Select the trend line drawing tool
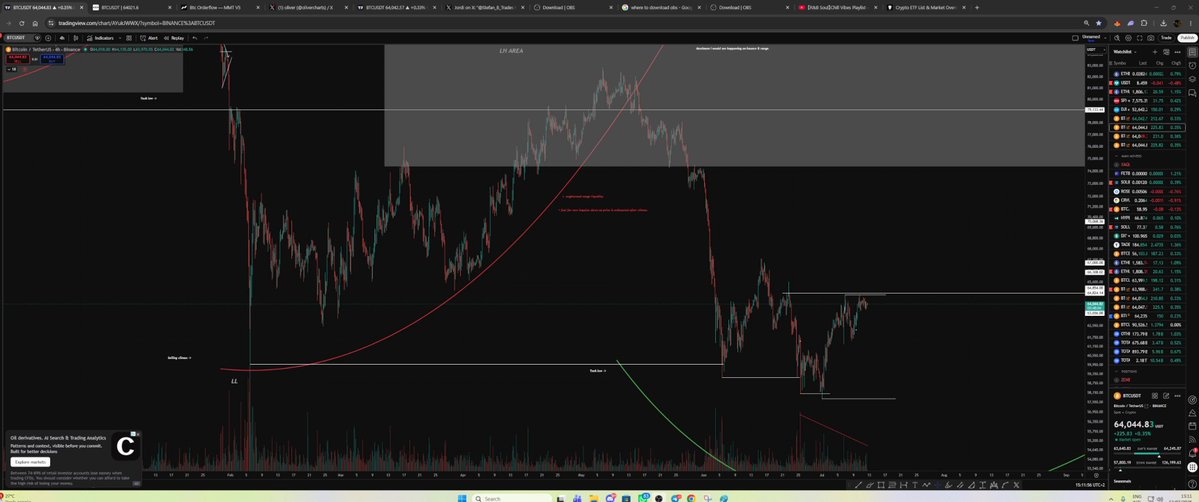Viewport: 1199px width, 502px height. pyautogui.click(x=858, y=485)
